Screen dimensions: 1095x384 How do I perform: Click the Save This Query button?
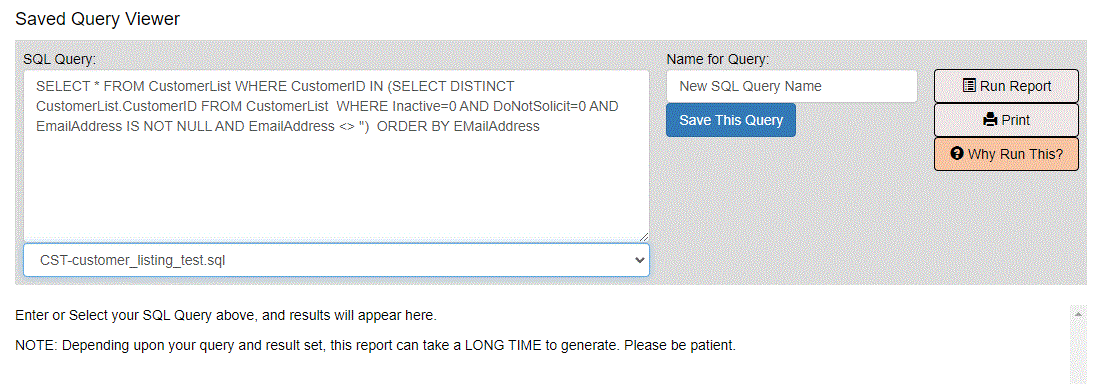[730, 120]
